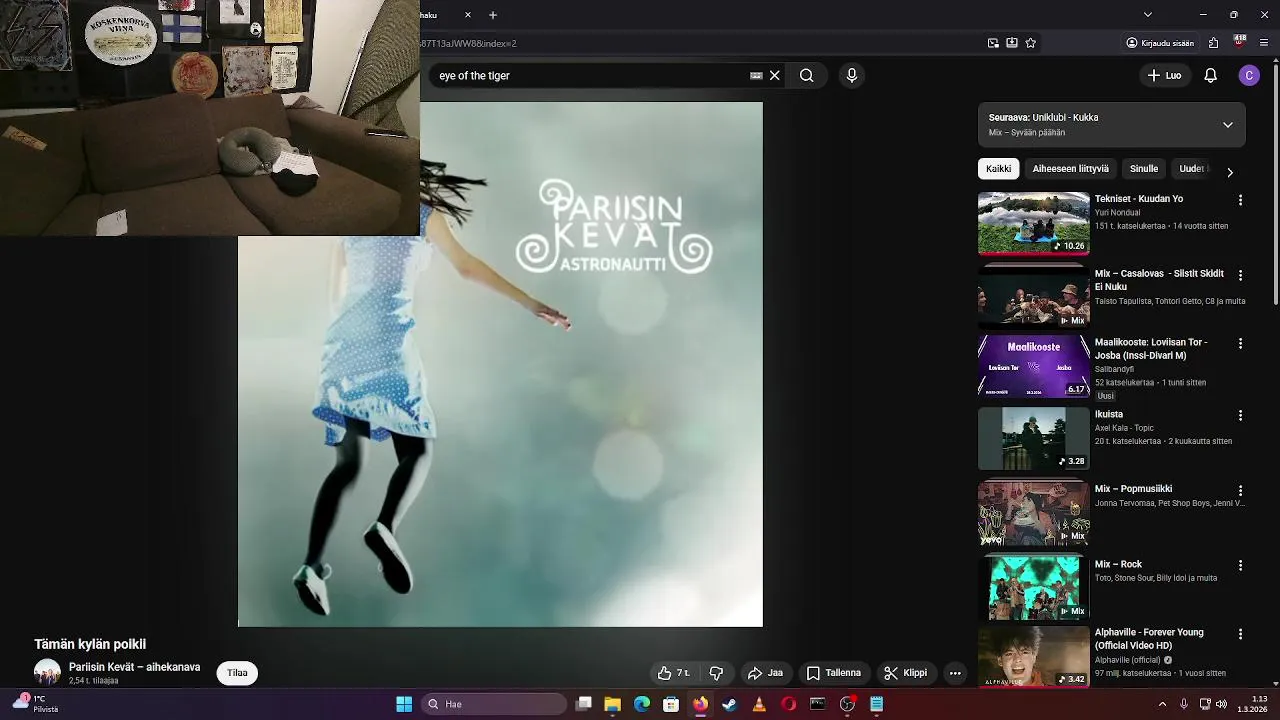Open File Explorer from the taskbar
Viewport: 1280px width, 720px height.
coord(613,704)
